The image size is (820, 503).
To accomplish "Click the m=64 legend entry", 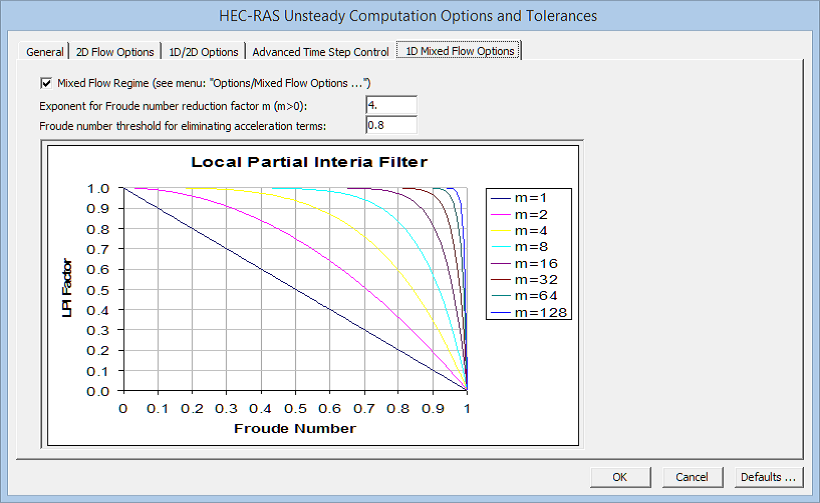I will (525, 295).
